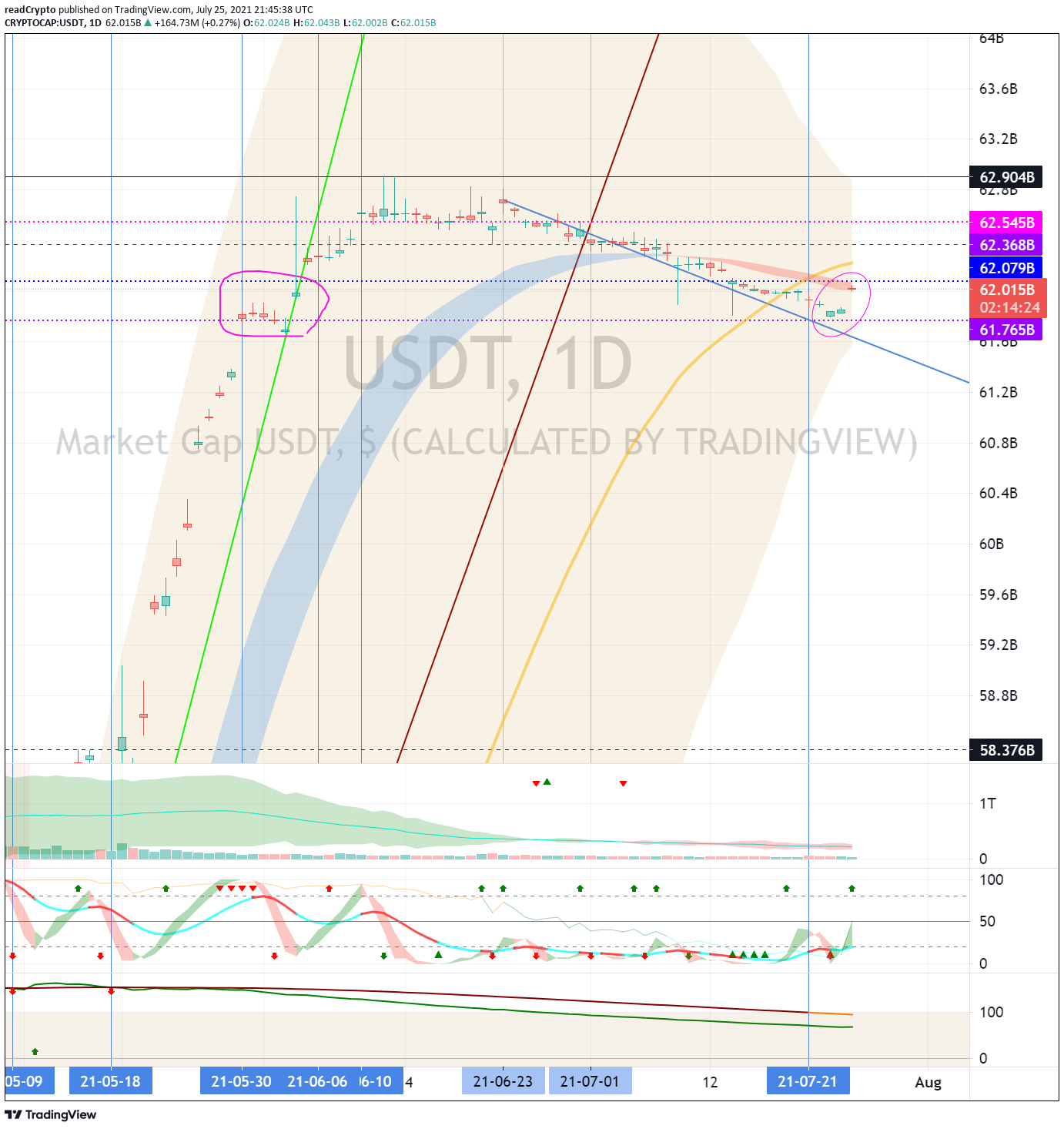1064x1129 pixels.
Task: Click the 02:14:24 countdown timer
Action: [x=1009, y=307]
